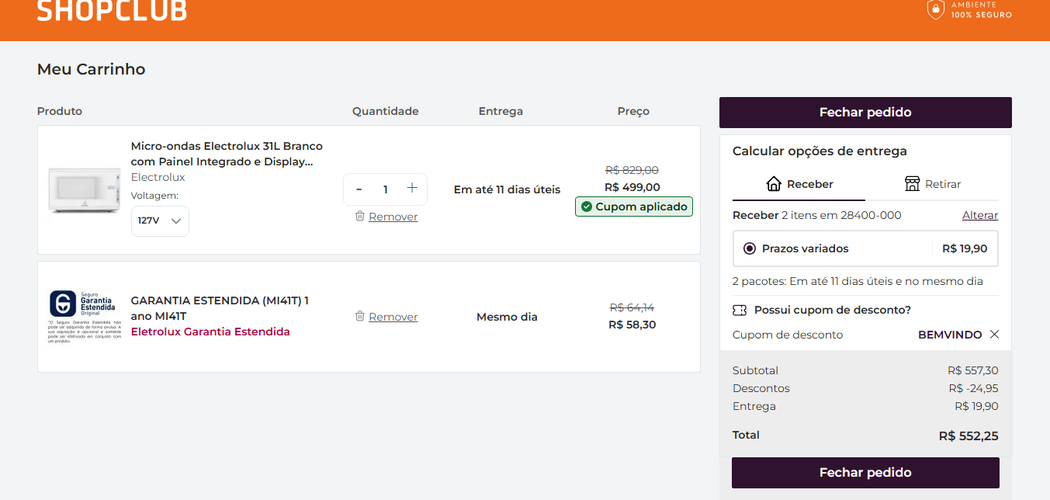Switch to the Receber tab
Viewport: 1050px width, 500px height.
click(799, 184)
